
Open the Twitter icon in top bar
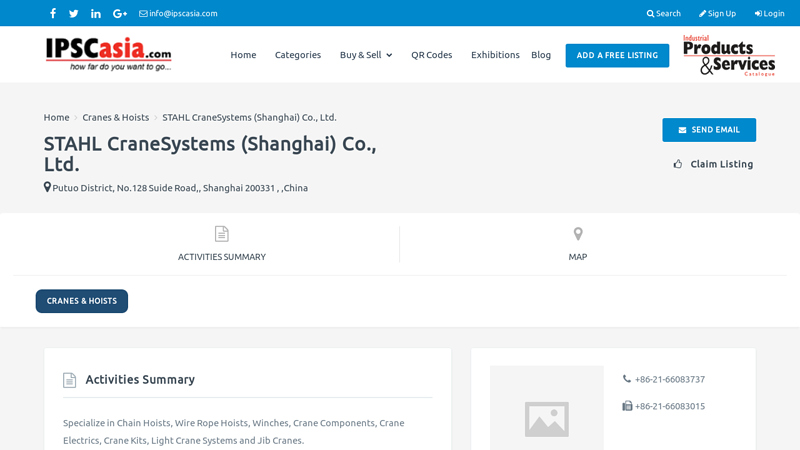(x=73, y=14)
